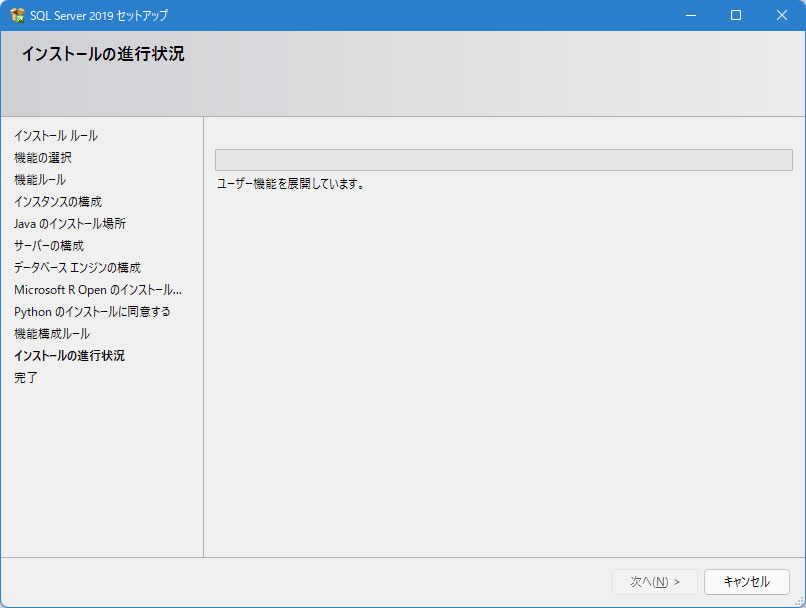This screenshot has height=608, width=806.
Task: Select データベース エンジンの構成 step
Action: [77, 268]
